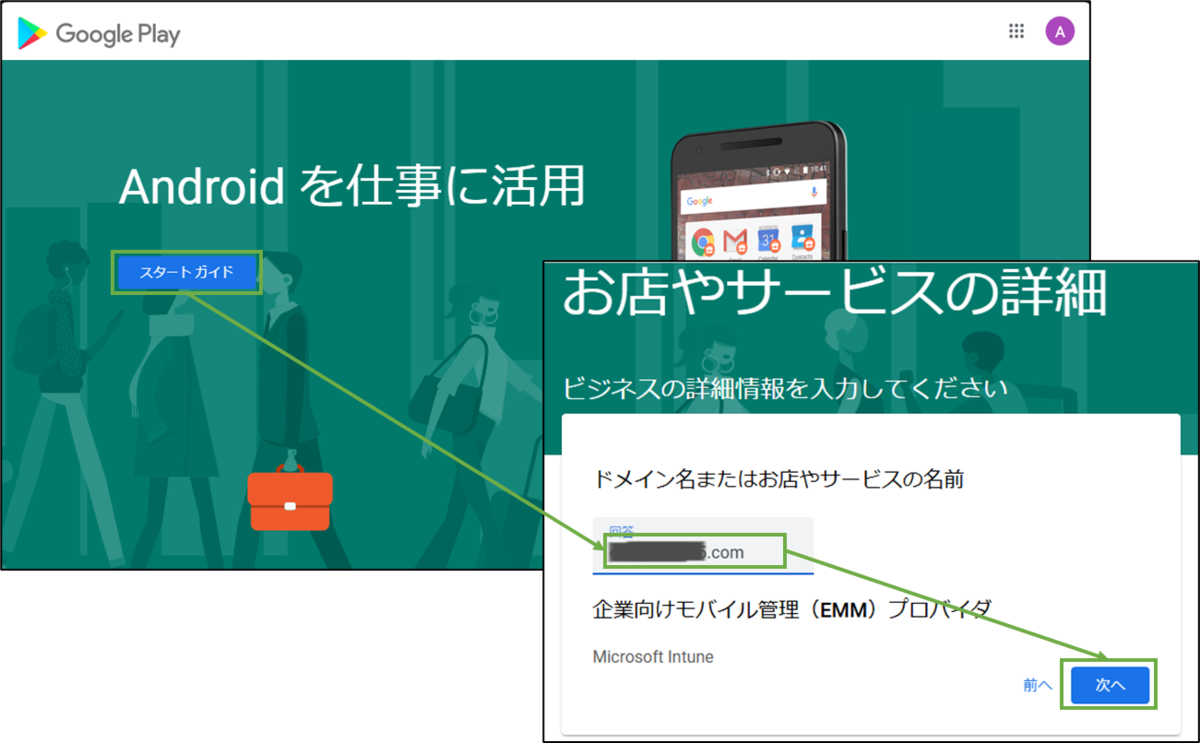The image size is (1200, 743).
Task: Open the Google apps grid
Action: click(1016, 31)
